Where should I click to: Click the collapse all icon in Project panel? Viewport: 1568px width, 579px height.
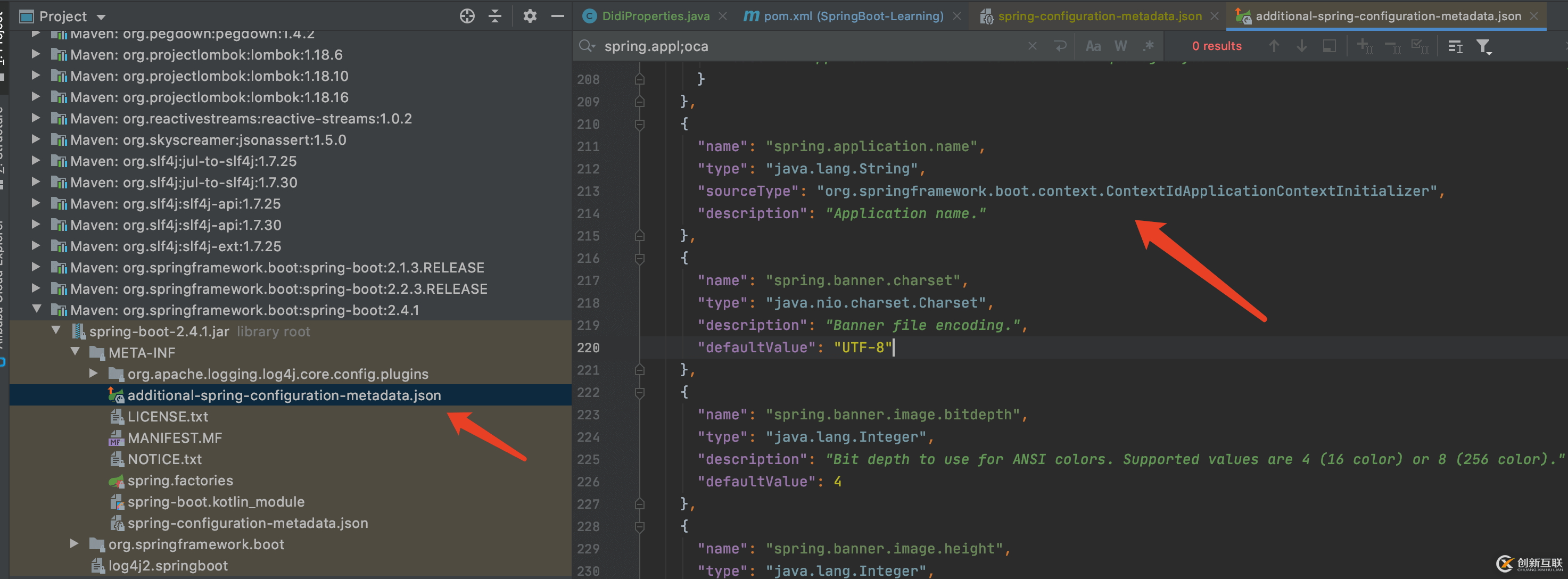pos(496,16)
